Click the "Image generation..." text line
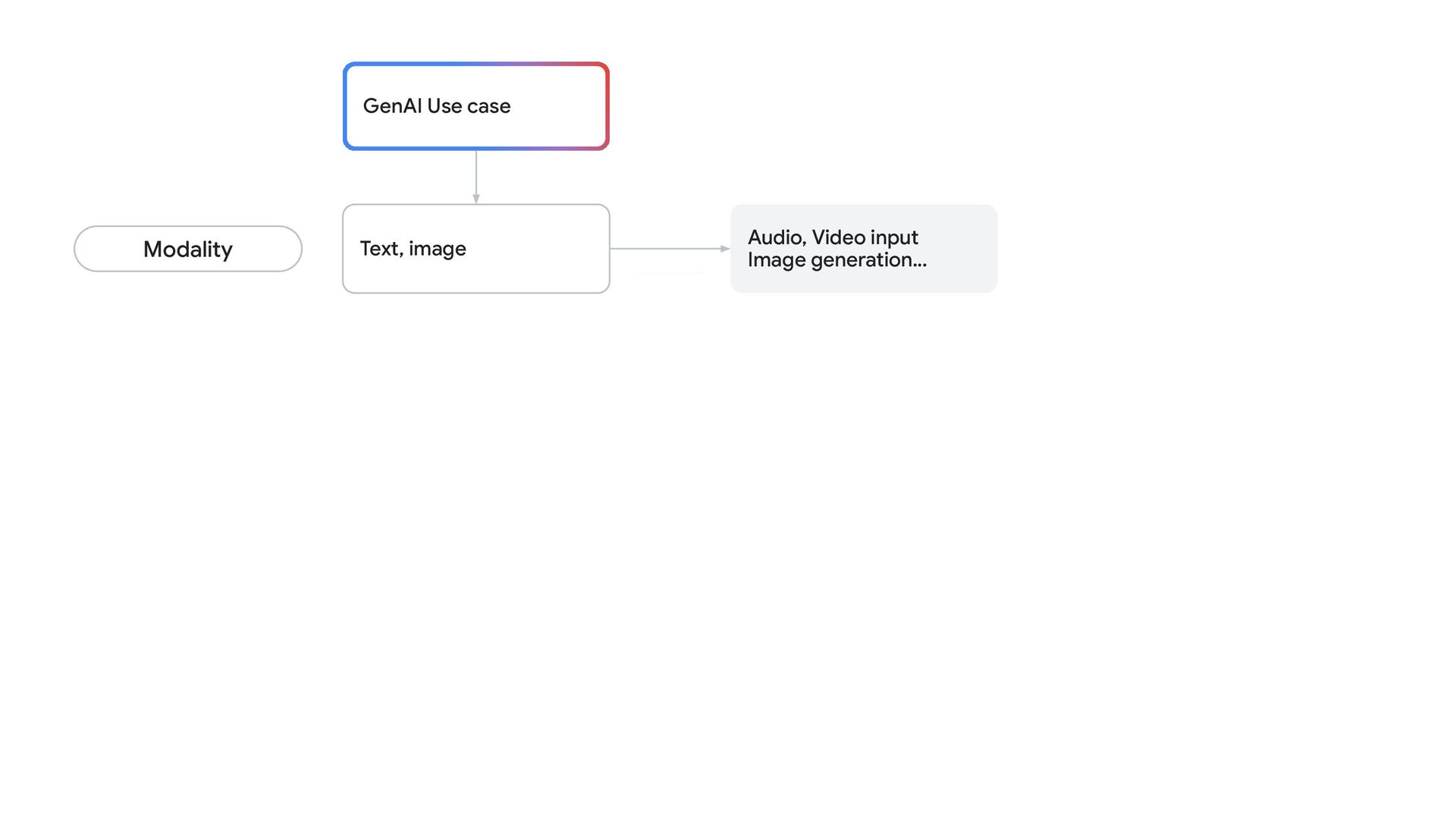 coord(836,260)
